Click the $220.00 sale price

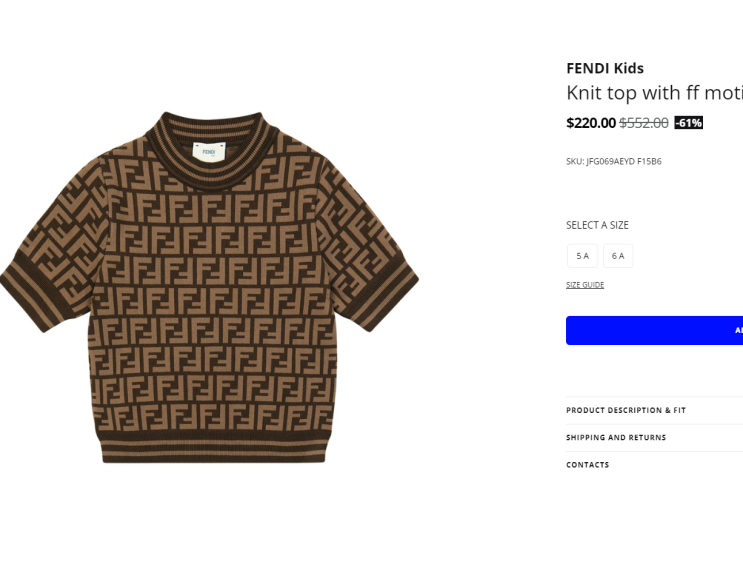click(x=590, y=123)
